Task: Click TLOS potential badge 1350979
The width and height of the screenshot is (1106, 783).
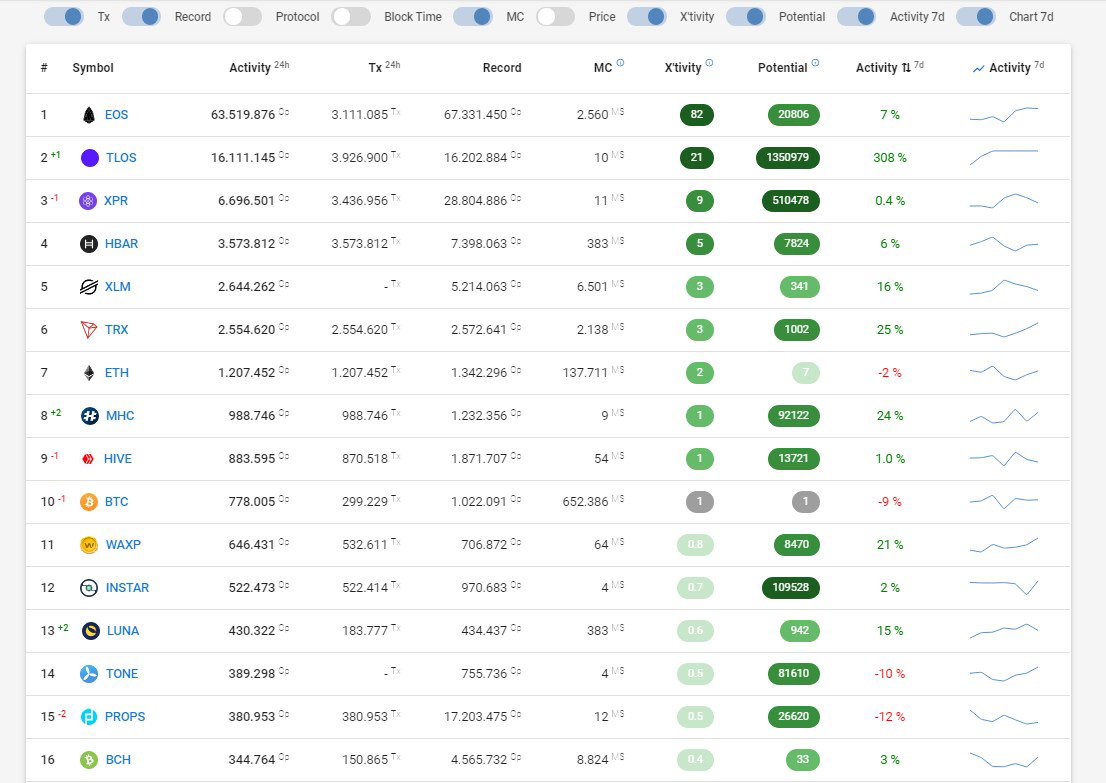Action: (x=787, y=157)
